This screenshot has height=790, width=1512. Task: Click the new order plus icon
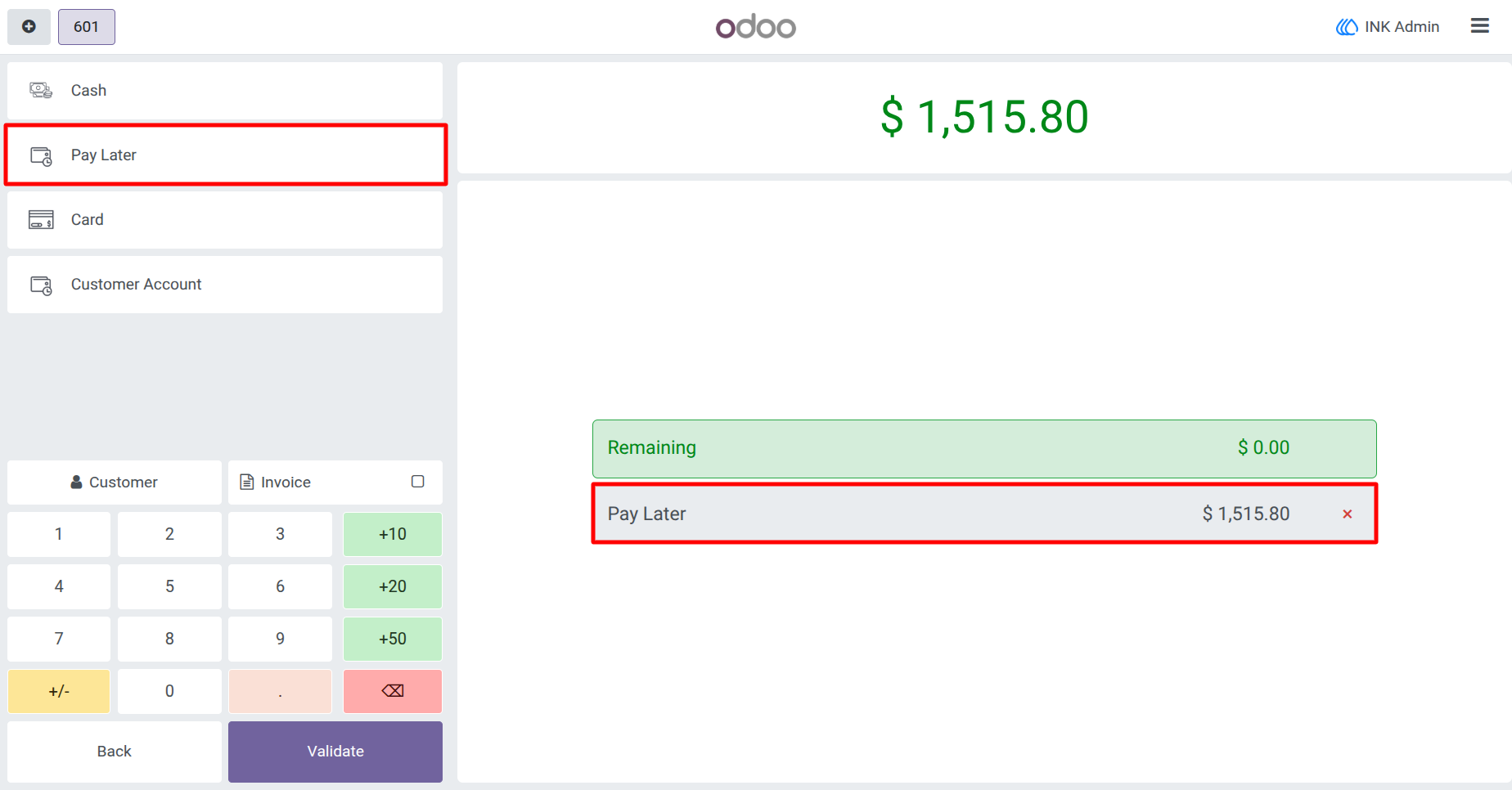coord(29,27)
